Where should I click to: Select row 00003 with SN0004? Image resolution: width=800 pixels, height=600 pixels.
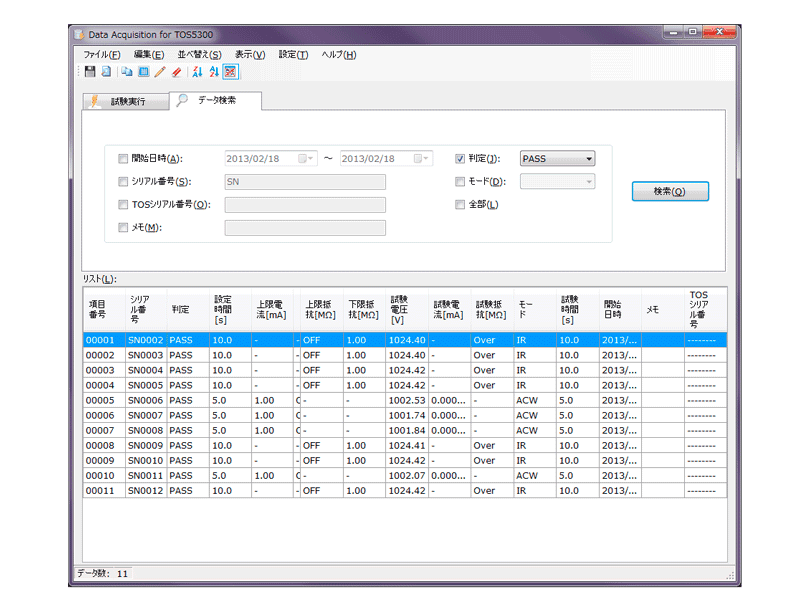405,370
